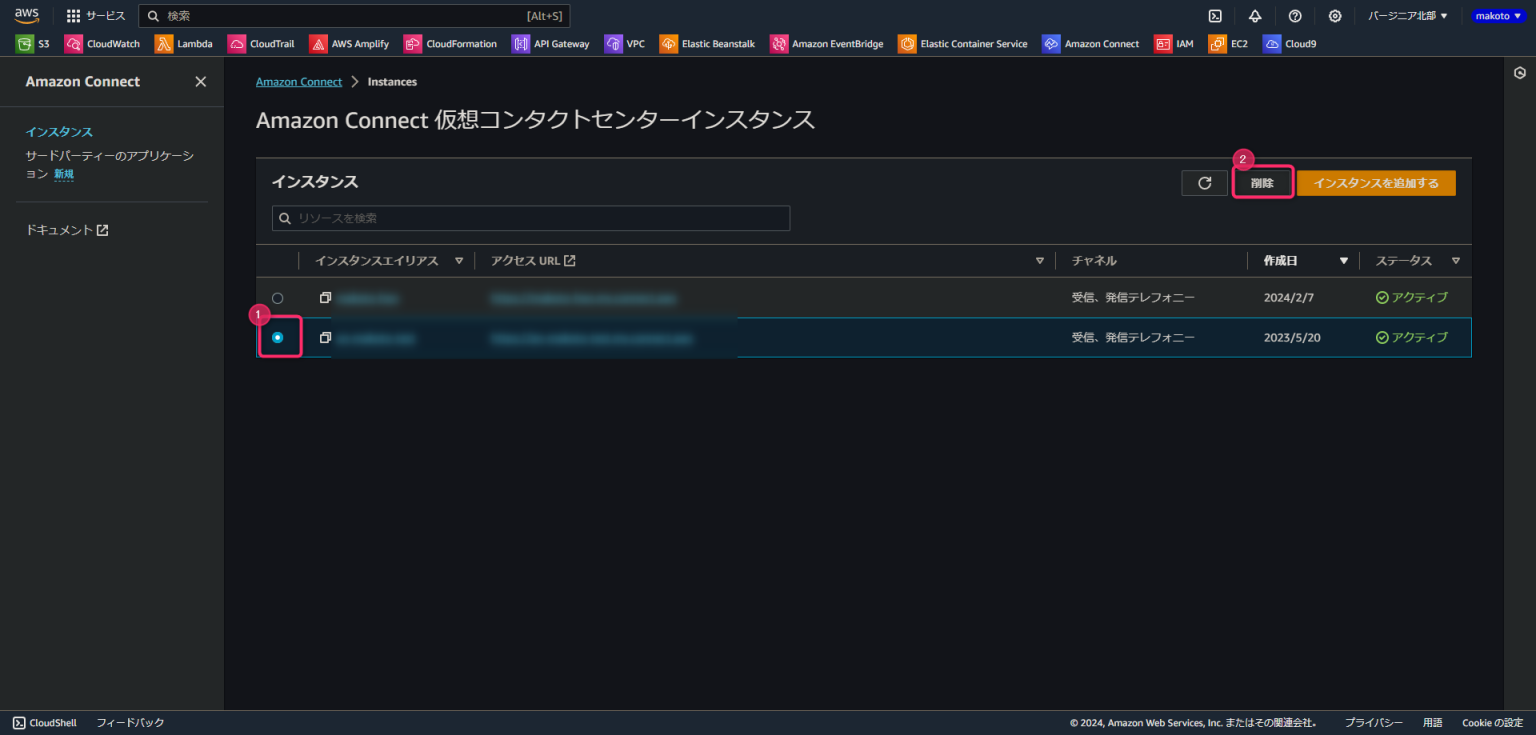
Task: Launch CloudShell from the status bar
Action: (x=44, y=722)
